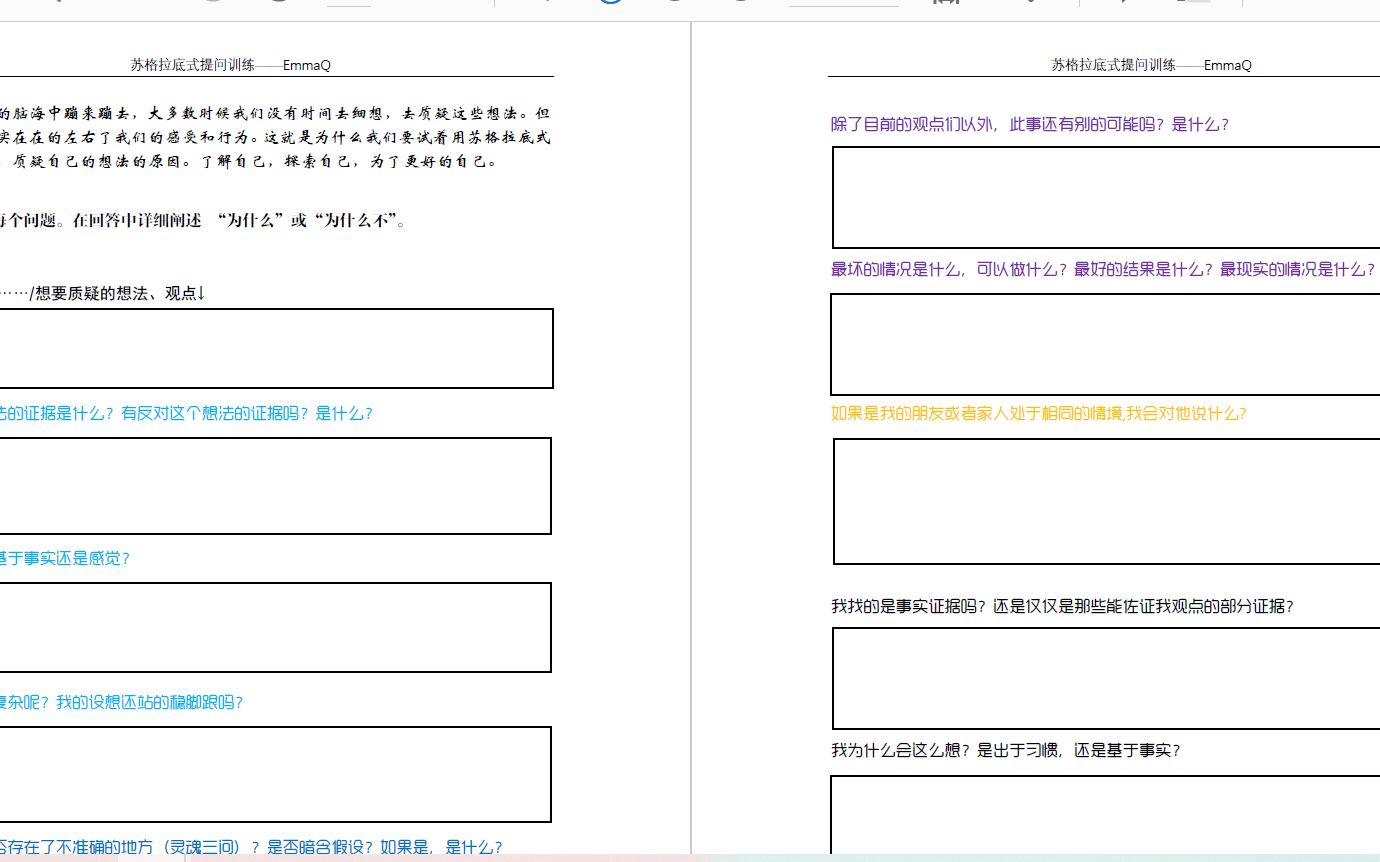Viewport: 1380px width, 862px height.
Task: Click the purple question starting 最坏的情况是什么
Action: (1103, 270)
